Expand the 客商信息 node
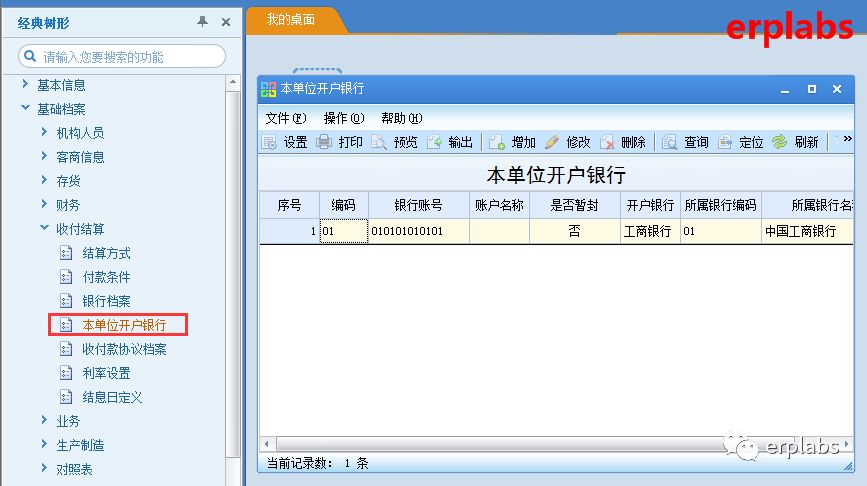Screen dimensions: 867x486 coord(44,156)
